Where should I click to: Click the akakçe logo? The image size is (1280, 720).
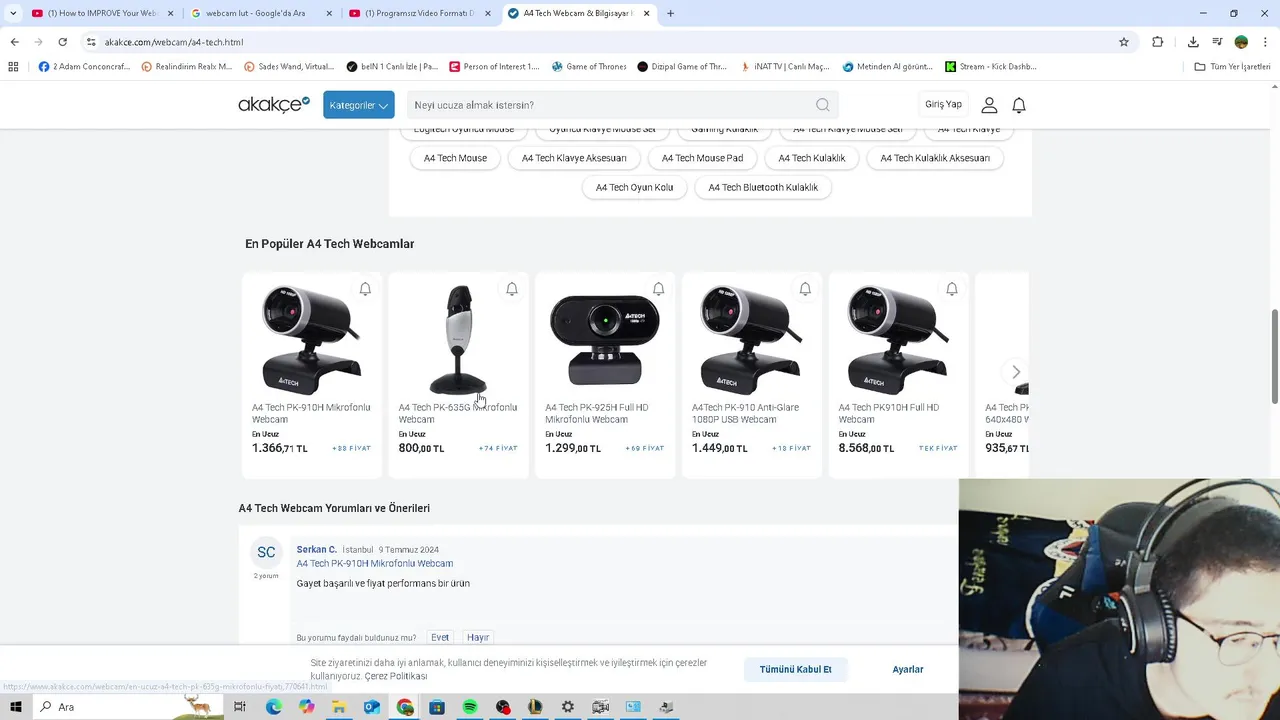[x=274, y=105]
